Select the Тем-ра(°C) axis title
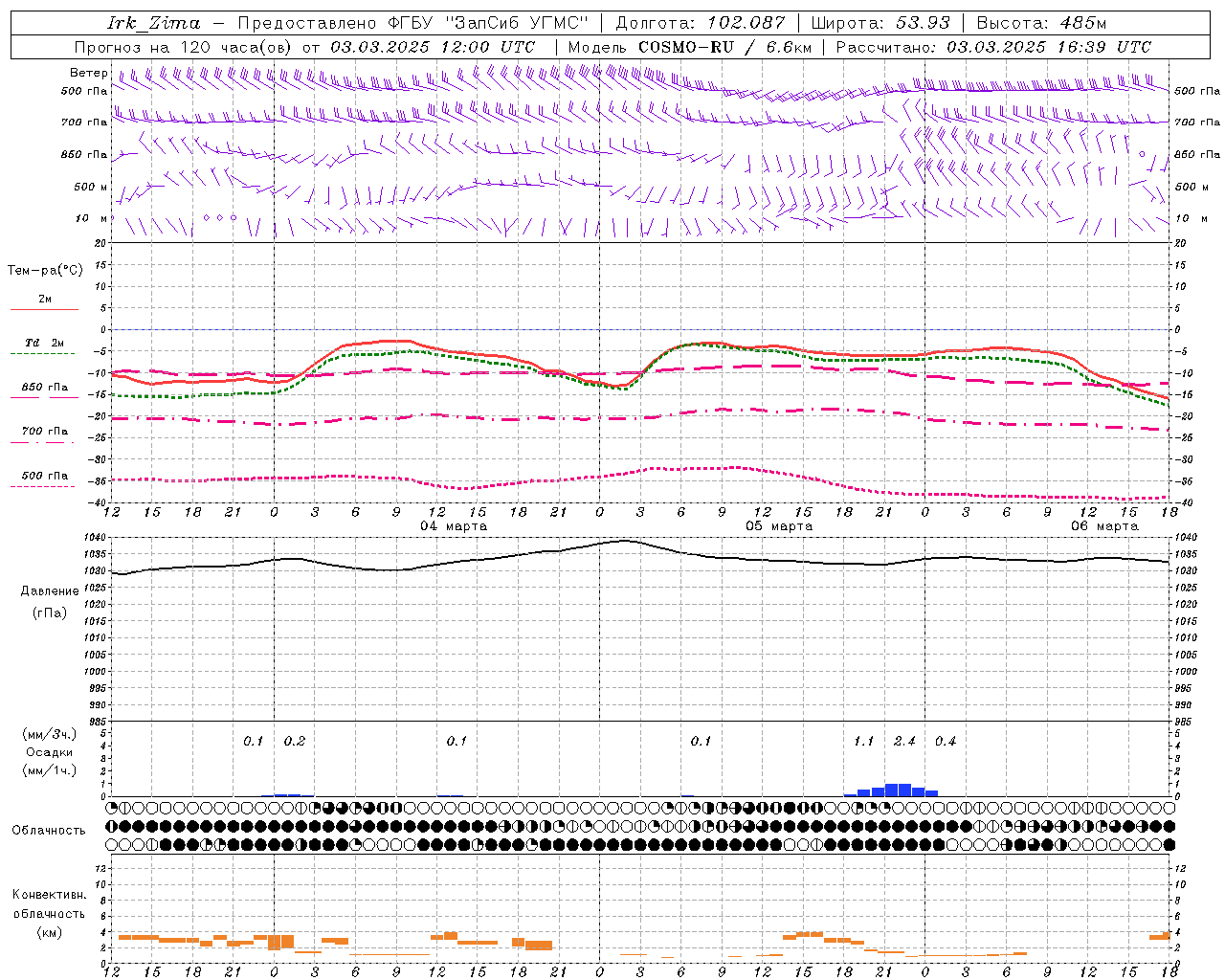 click(45, 271)
